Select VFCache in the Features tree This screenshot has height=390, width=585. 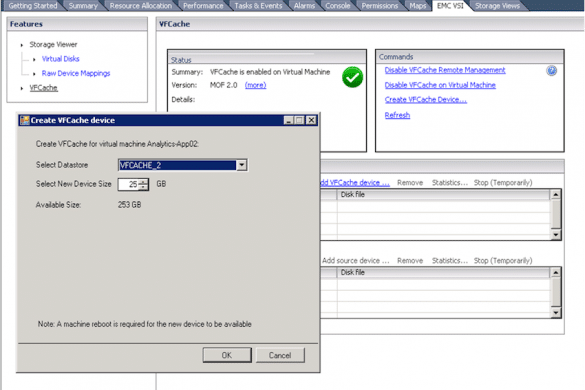click(x=44, y=88)
